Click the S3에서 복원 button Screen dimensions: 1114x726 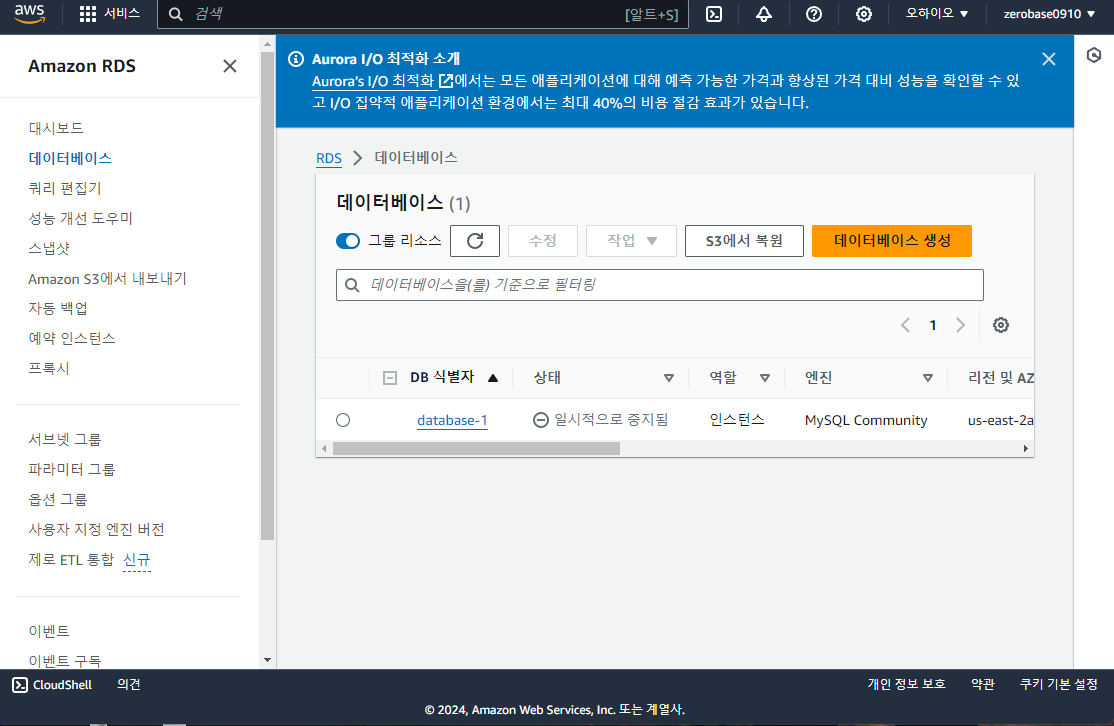pos(744,241)
